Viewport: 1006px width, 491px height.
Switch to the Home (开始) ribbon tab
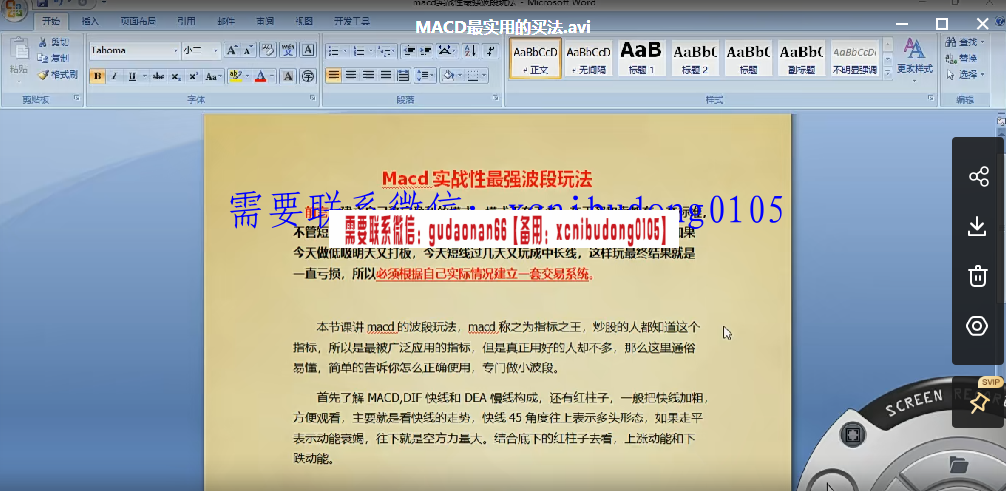51,21
